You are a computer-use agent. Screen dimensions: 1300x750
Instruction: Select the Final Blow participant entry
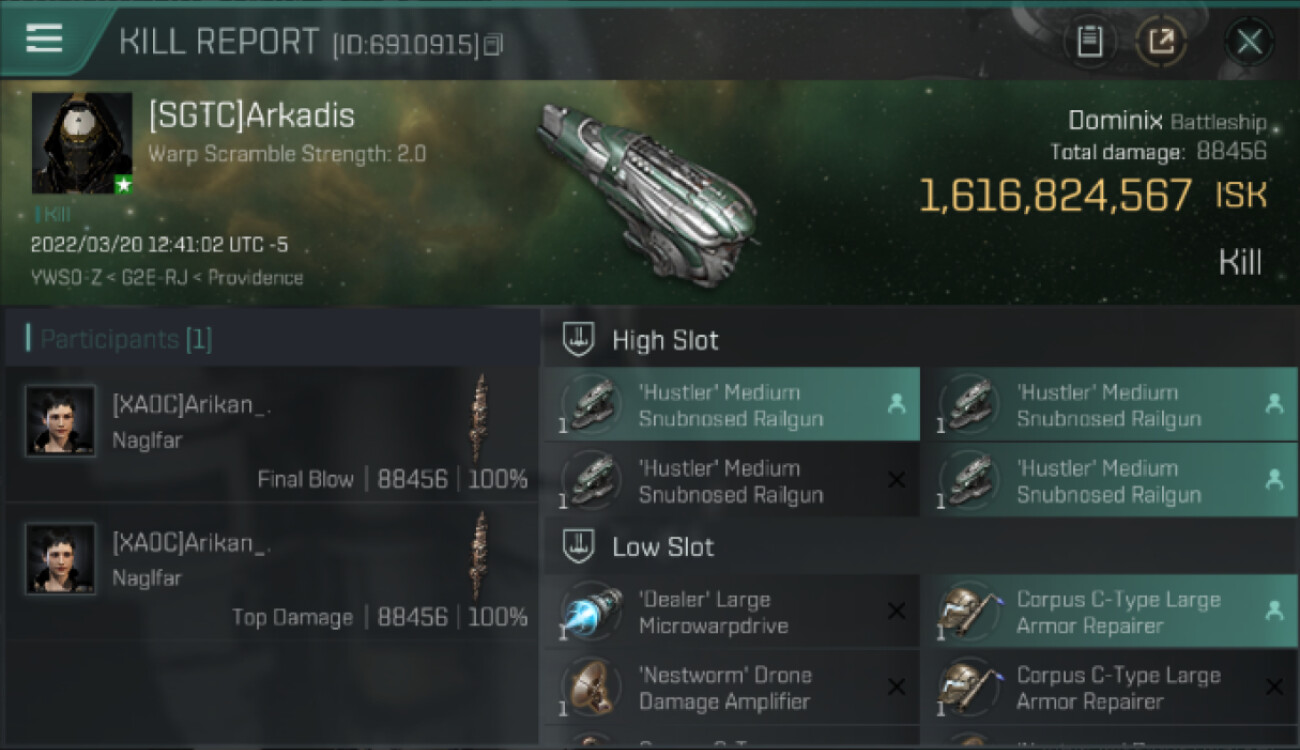(272, 434)
